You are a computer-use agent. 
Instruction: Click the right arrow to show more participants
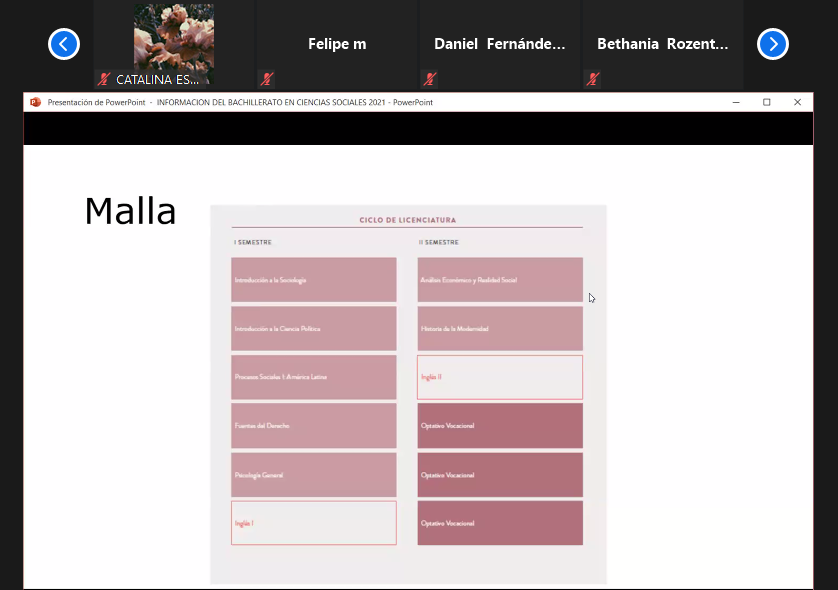tap(773, 44)
